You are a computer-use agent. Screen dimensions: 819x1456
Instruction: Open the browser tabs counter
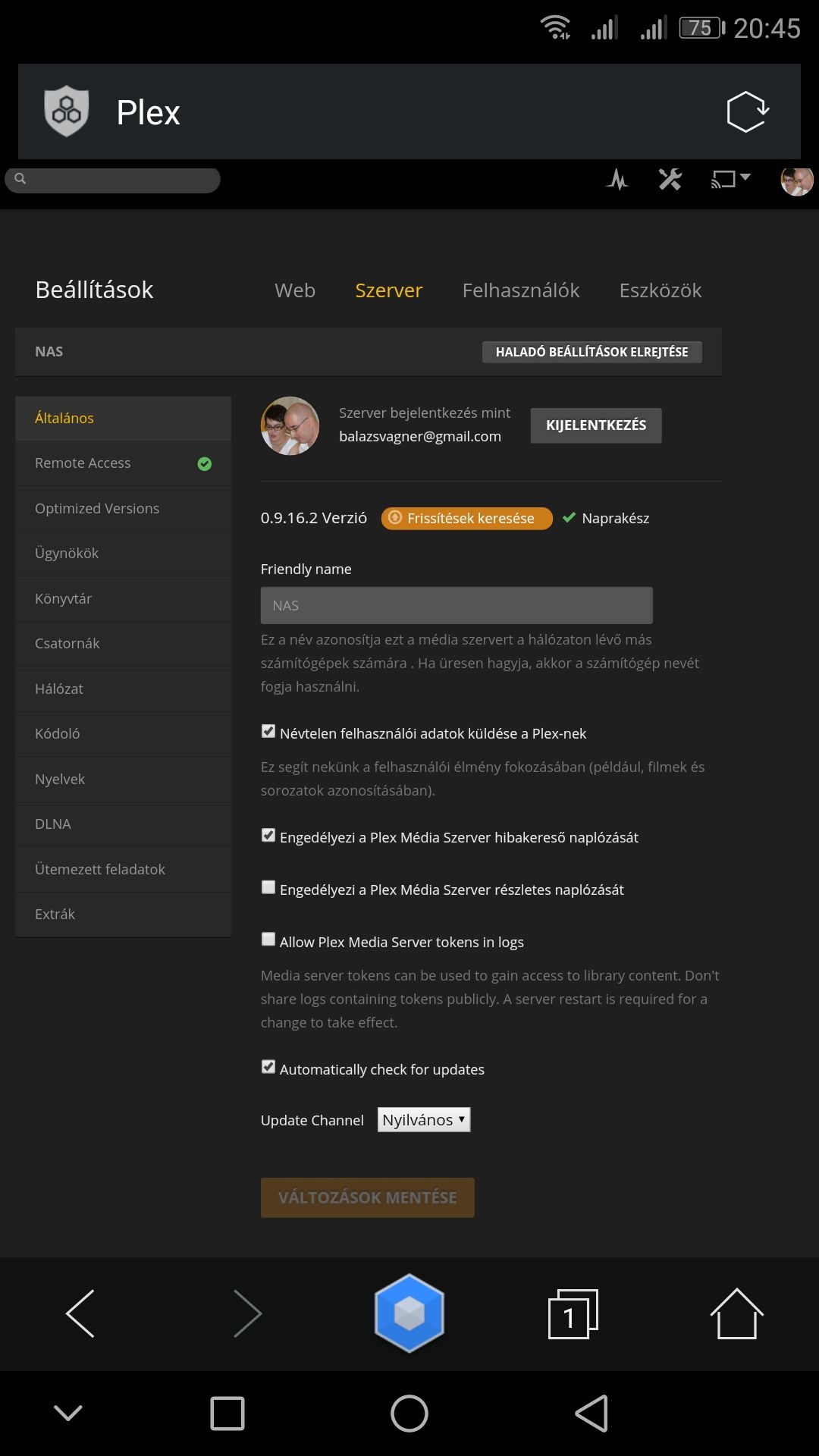click(573, 1314)
